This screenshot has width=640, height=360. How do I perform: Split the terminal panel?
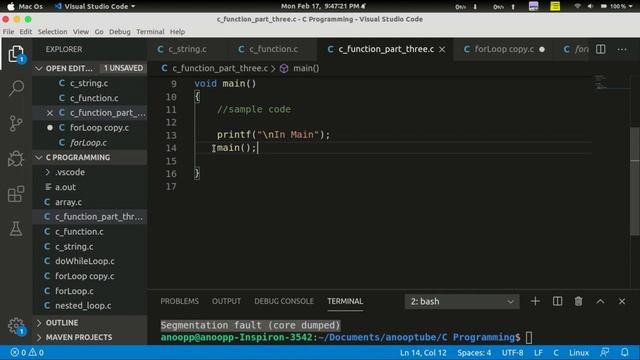[x=557, y=301]
